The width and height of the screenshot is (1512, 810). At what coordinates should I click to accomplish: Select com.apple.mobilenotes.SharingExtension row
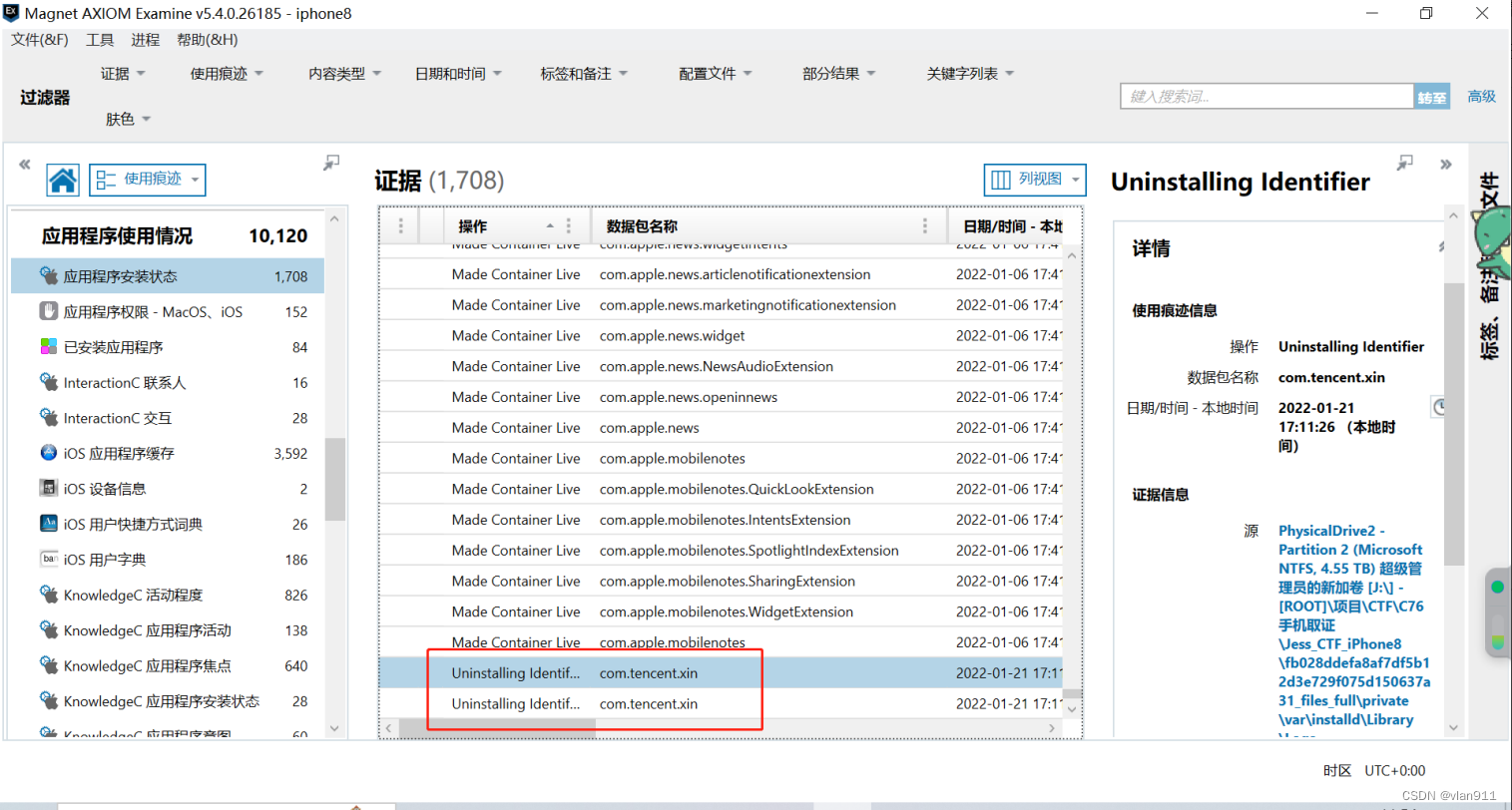click(721, 581)
